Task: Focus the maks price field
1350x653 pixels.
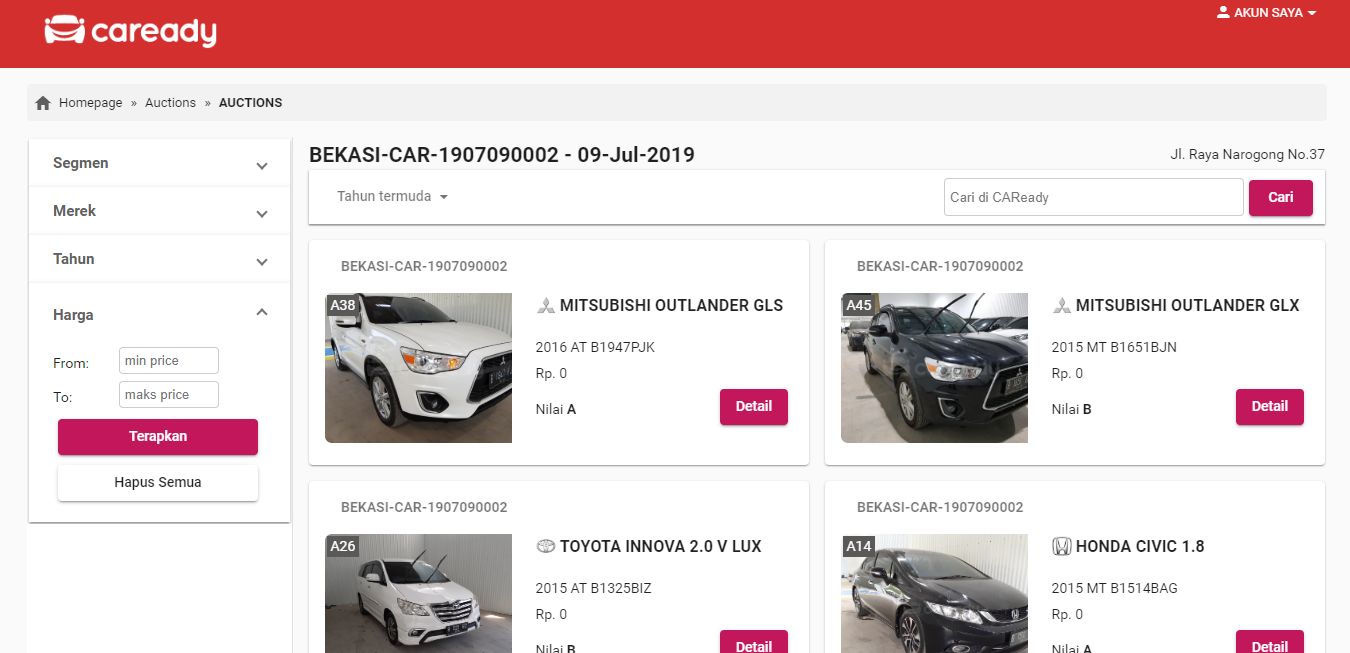Action: pos(169,395)
